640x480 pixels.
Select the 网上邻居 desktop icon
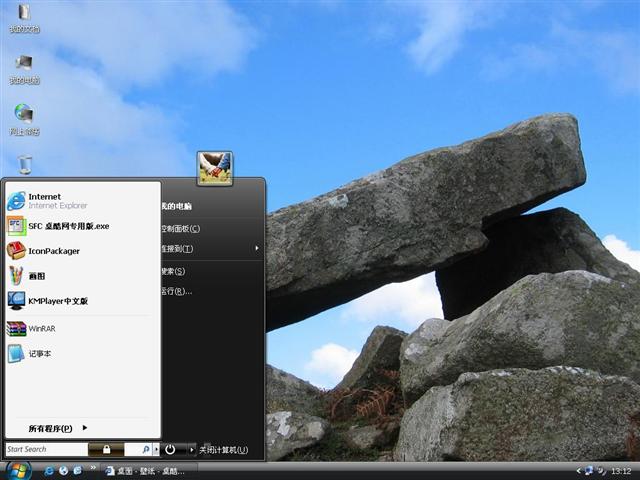(x=24, y=120)
